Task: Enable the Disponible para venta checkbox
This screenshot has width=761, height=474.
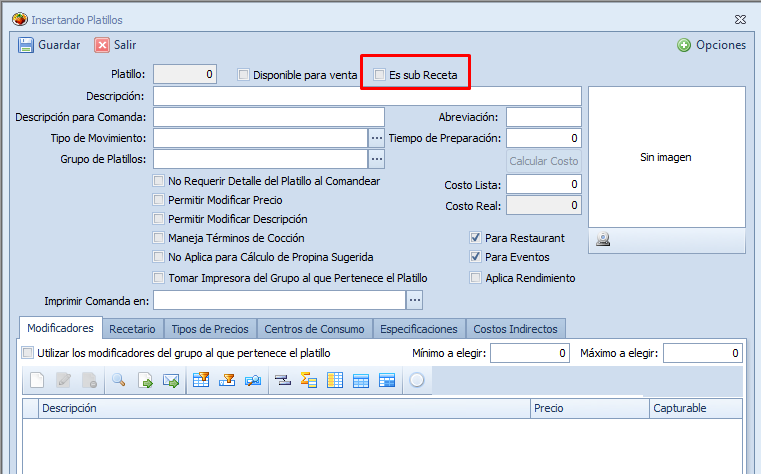Action: coord(243,74)
